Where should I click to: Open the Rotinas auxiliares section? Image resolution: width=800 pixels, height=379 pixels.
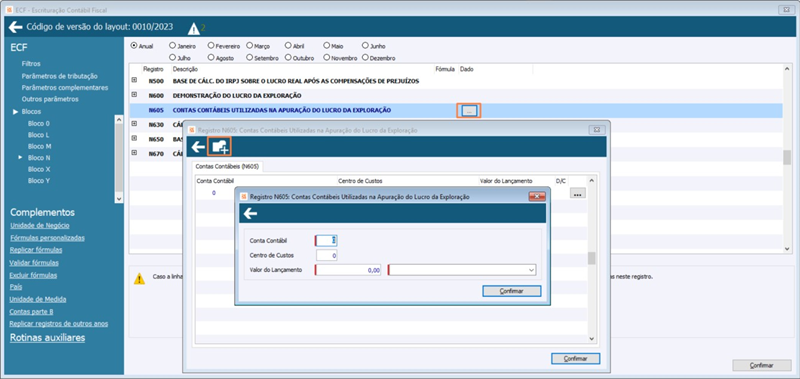coord(47,338)
